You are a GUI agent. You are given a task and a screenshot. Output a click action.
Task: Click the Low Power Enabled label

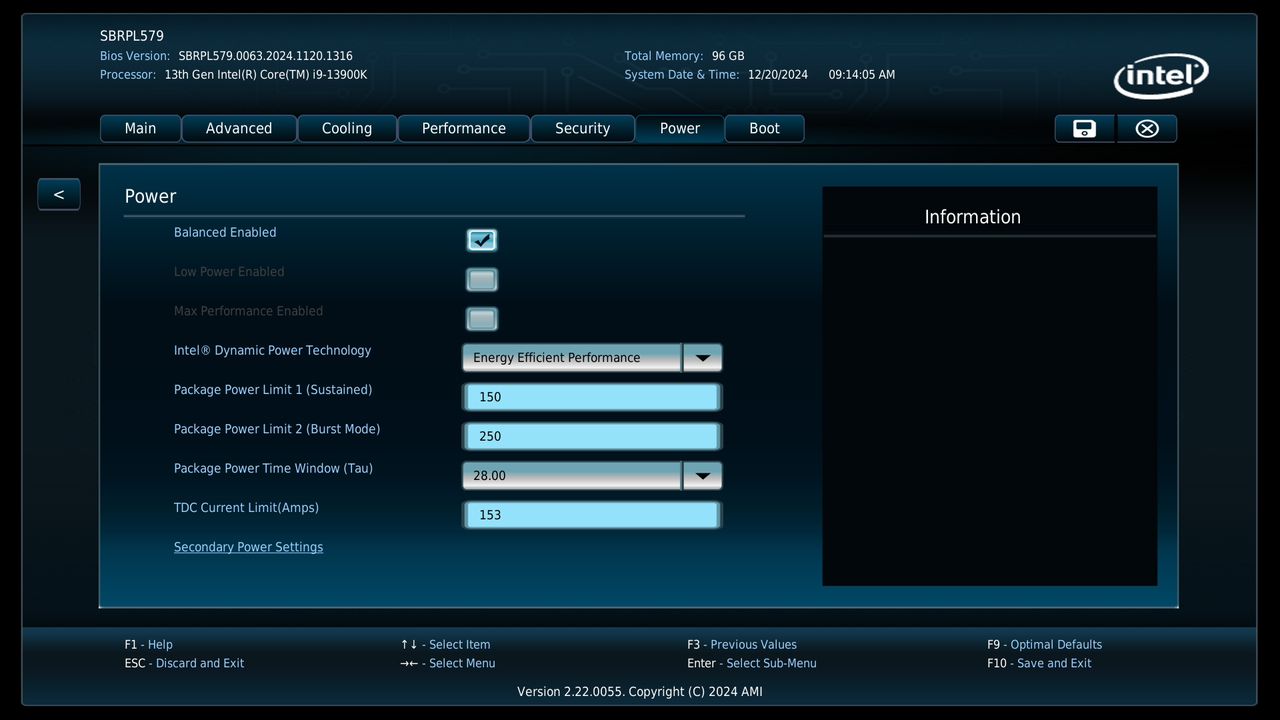click(229, 272)
